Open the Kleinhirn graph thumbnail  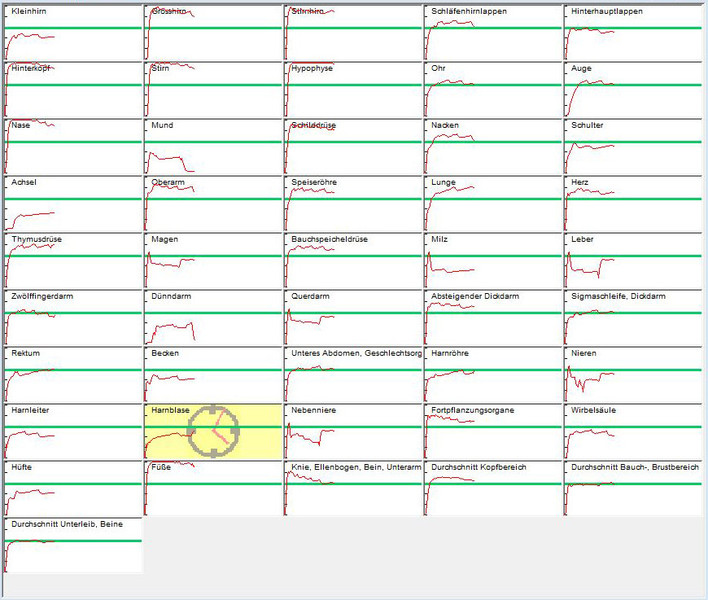[x=73, y=32]
